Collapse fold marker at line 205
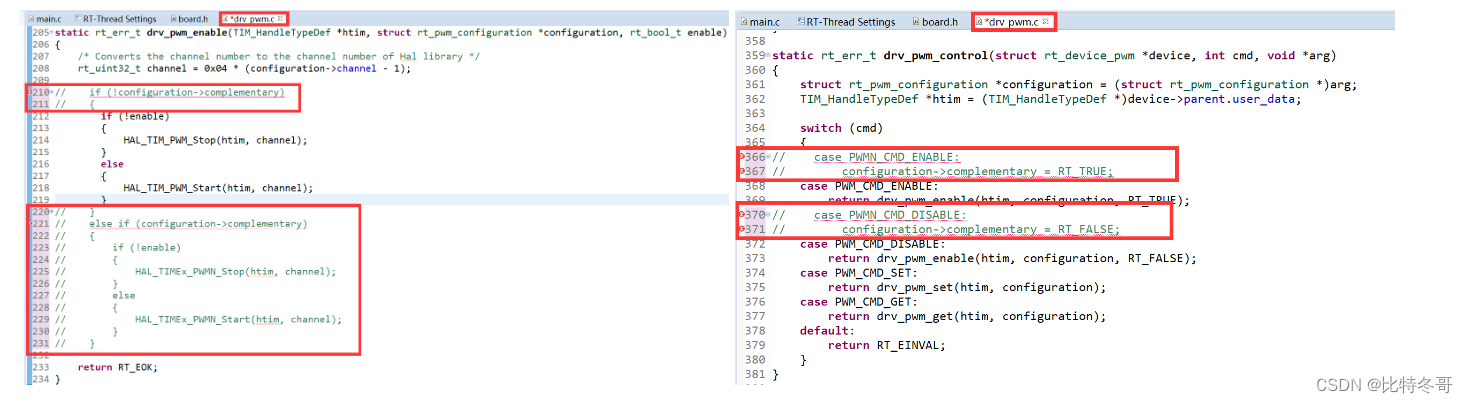Screen dimensions: 1468x403 [50, 33]
